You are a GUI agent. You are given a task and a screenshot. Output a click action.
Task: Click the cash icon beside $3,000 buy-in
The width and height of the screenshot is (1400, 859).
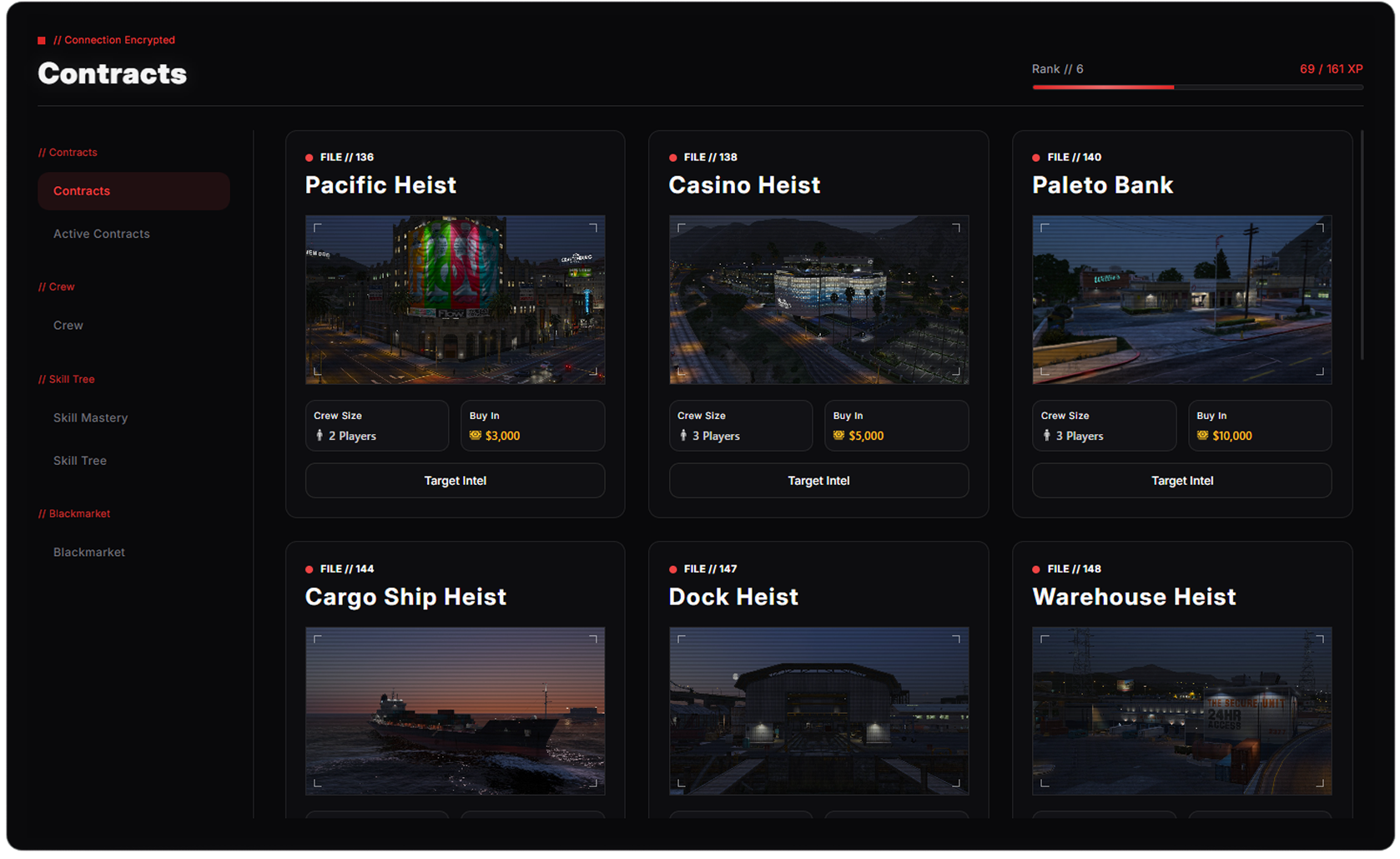[476, 436]
